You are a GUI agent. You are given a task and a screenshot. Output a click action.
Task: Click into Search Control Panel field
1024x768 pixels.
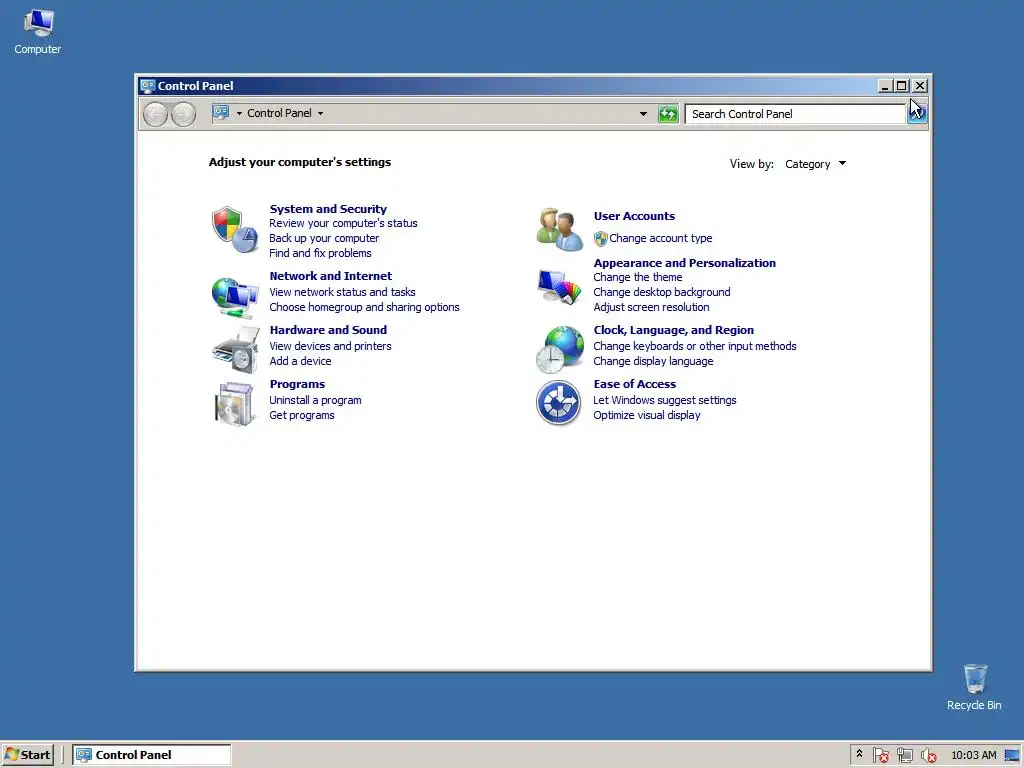(x=795, y=114)
